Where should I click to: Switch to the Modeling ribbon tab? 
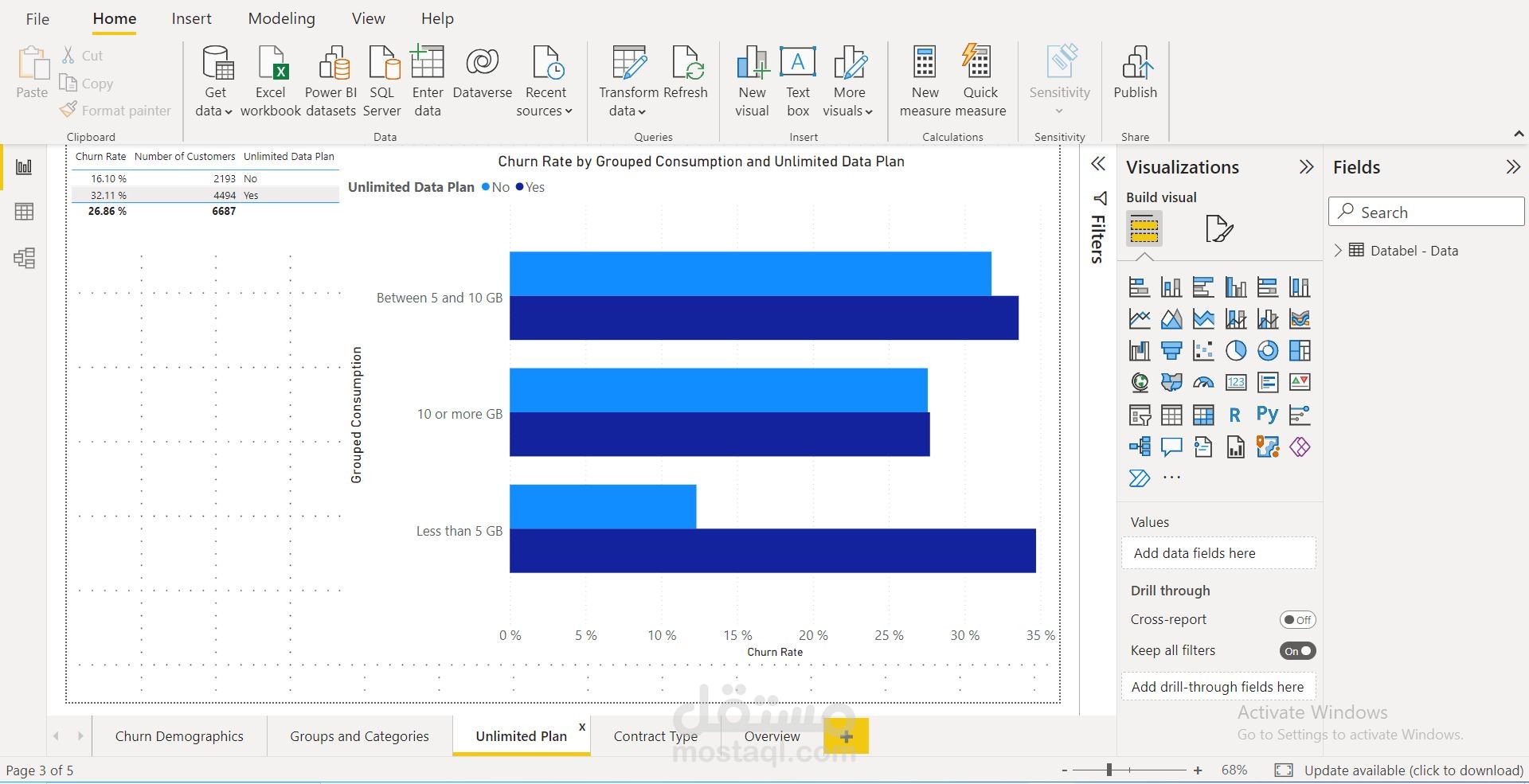(281, 19)
